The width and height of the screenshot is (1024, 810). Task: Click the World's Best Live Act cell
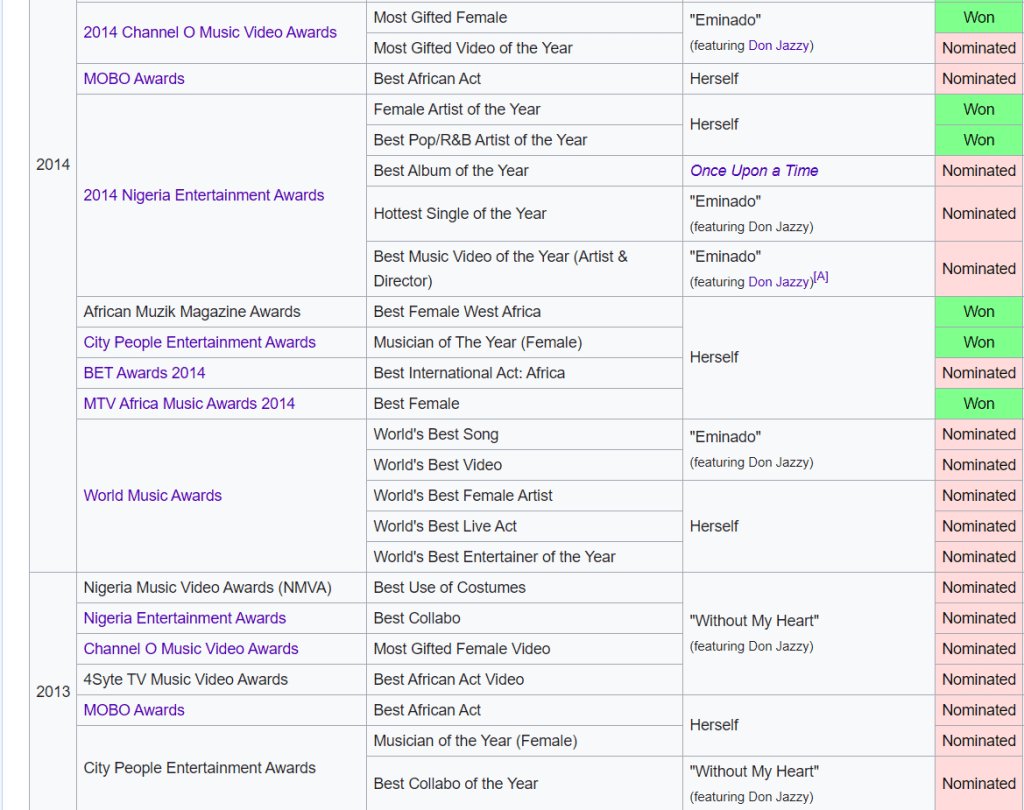pyautogui.click(x=445, y=526)
